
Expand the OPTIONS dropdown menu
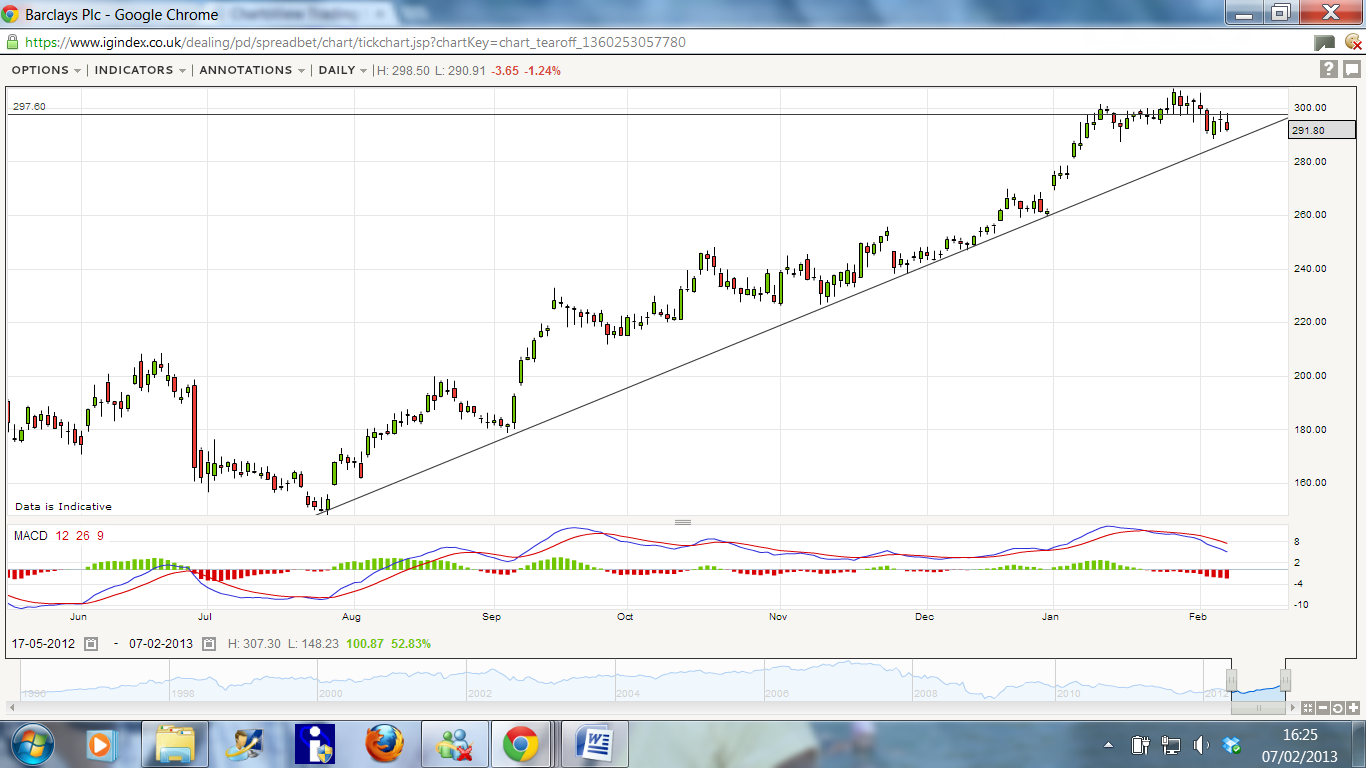[46, 70]
